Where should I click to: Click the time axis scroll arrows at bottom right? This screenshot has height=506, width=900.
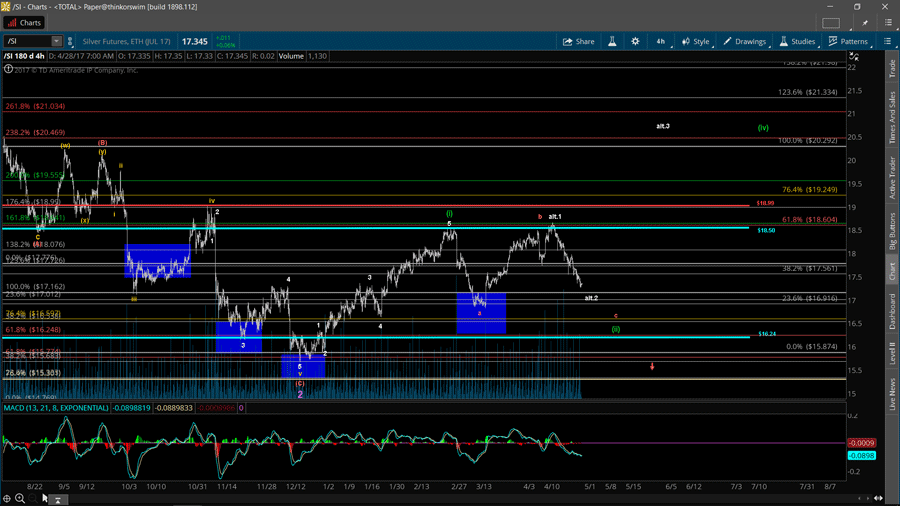click(878, 498)
